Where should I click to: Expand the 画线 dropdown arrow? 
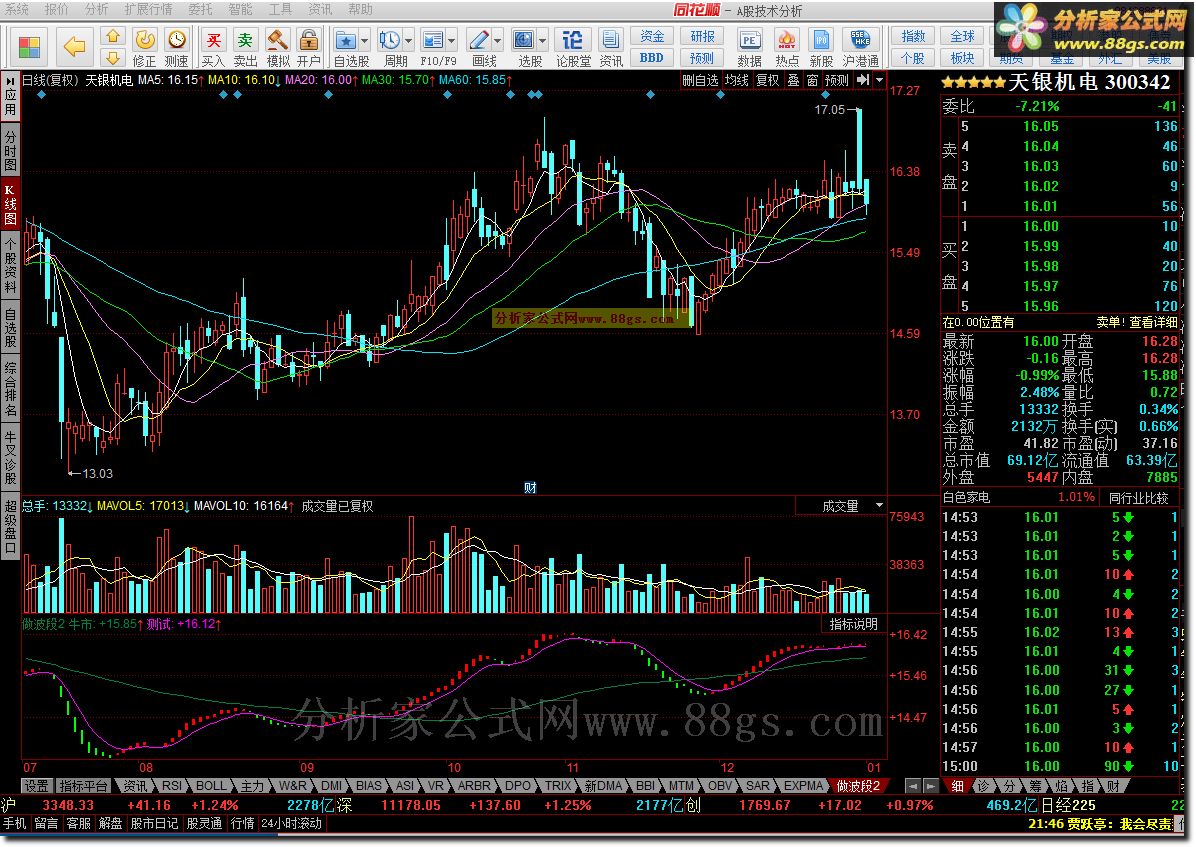pos(497,40)
